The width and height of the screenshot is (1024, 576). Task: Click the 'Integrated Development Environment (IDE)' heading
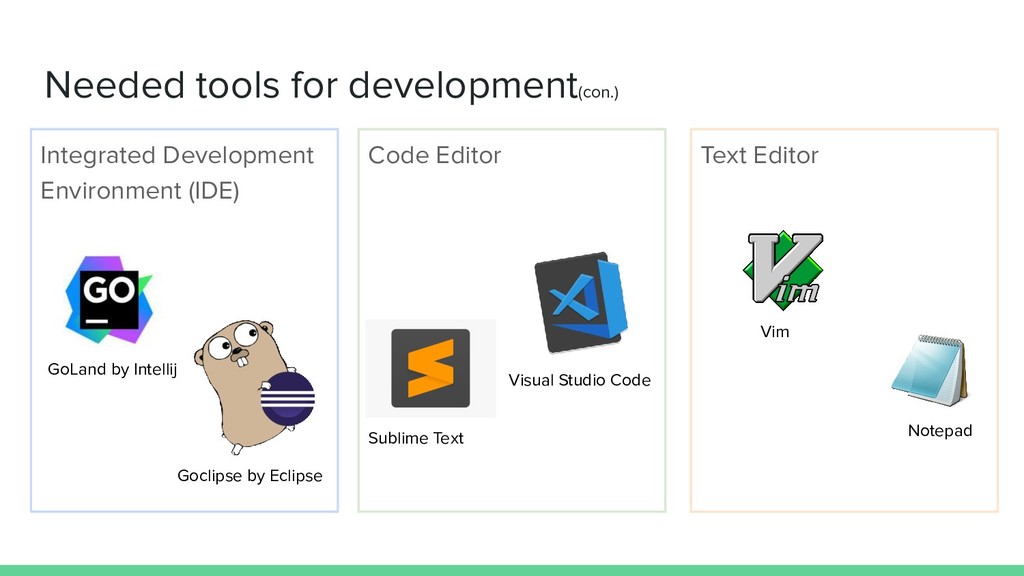[x=177, y=173]
